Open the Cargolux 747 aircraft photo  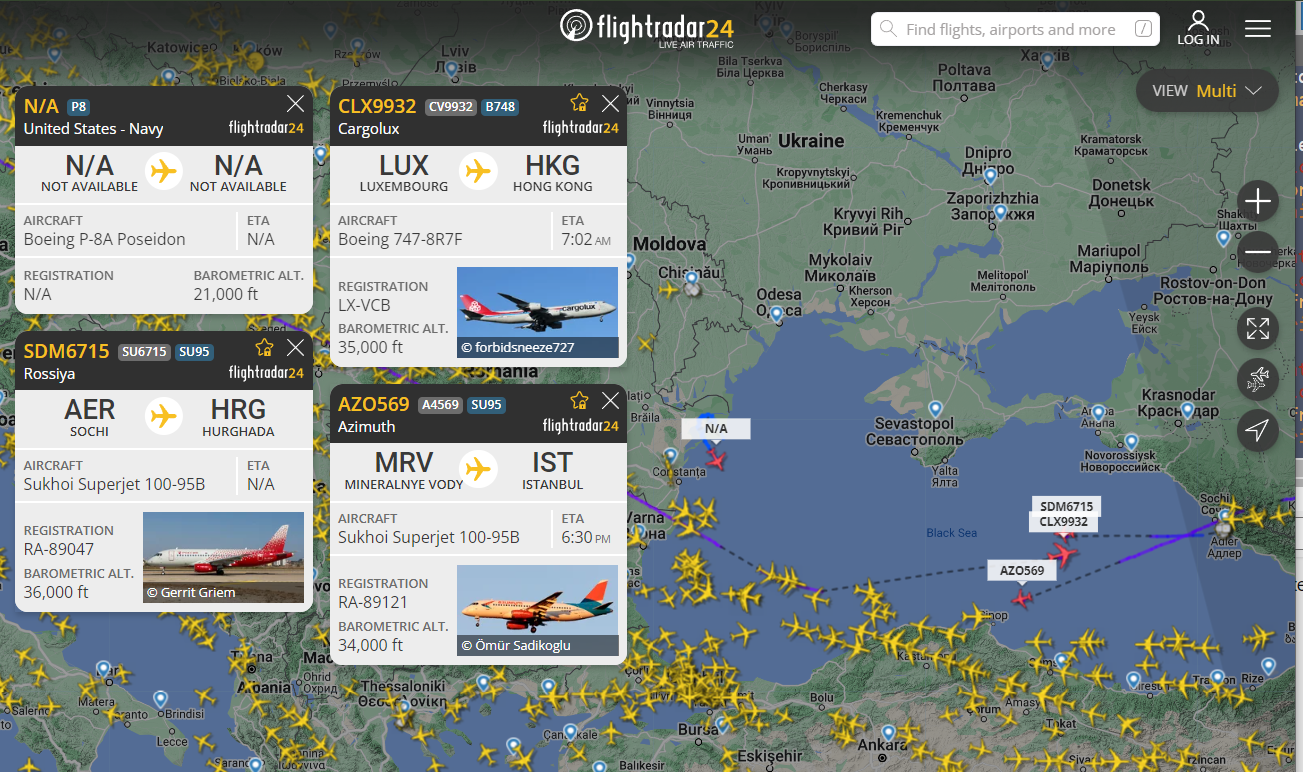tap(537, 312)
